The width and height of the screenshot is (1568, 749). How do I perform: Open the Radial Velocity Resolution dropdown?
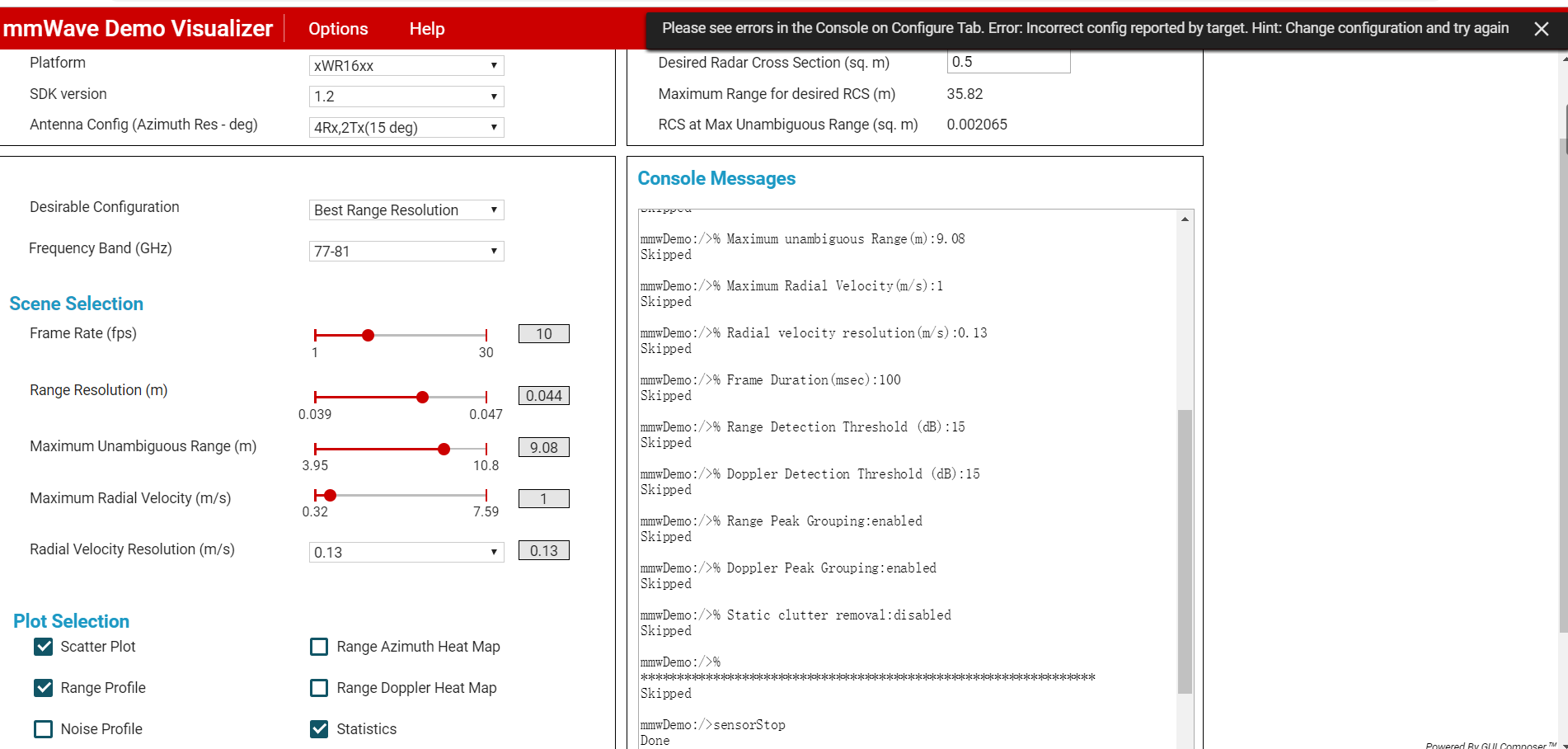point(406,552)
